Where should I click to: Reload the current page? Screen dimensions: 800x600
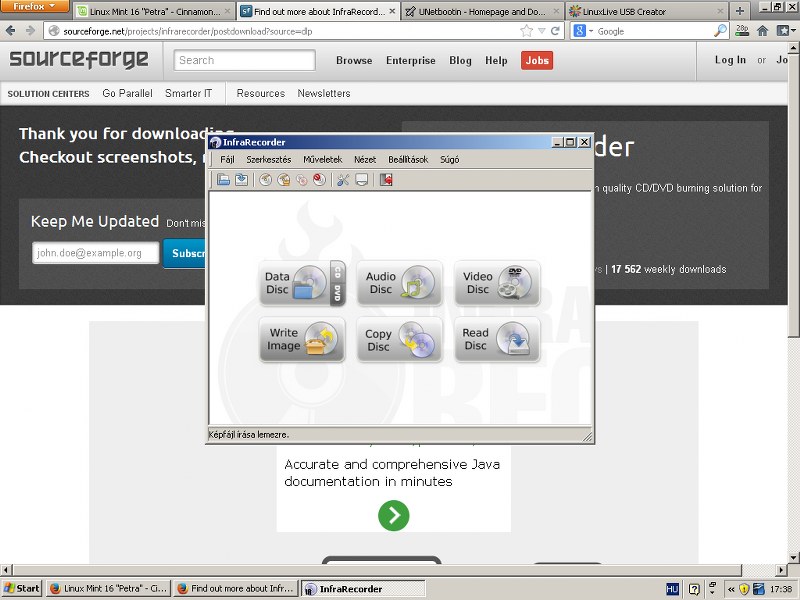click(555, 31)
